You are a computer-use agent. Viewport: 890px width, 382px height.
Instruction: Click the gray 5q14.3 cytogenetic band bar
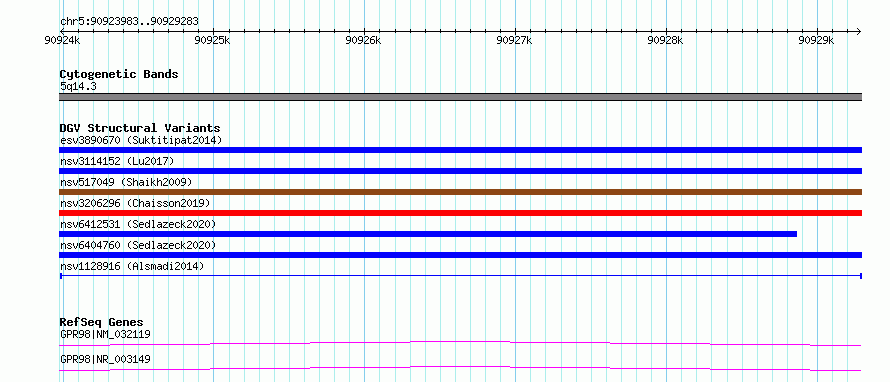tap(460, 97)
